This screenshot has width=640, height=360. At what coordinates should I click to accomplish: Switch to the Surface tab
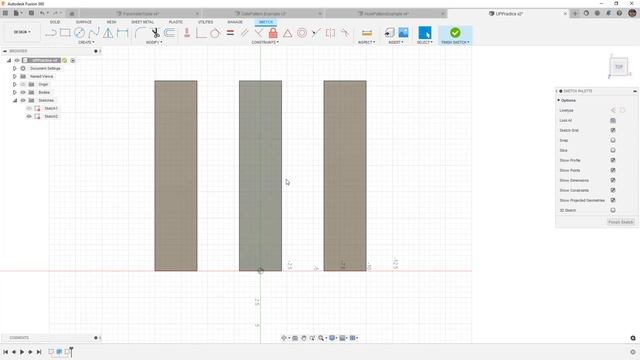[84, 22]
